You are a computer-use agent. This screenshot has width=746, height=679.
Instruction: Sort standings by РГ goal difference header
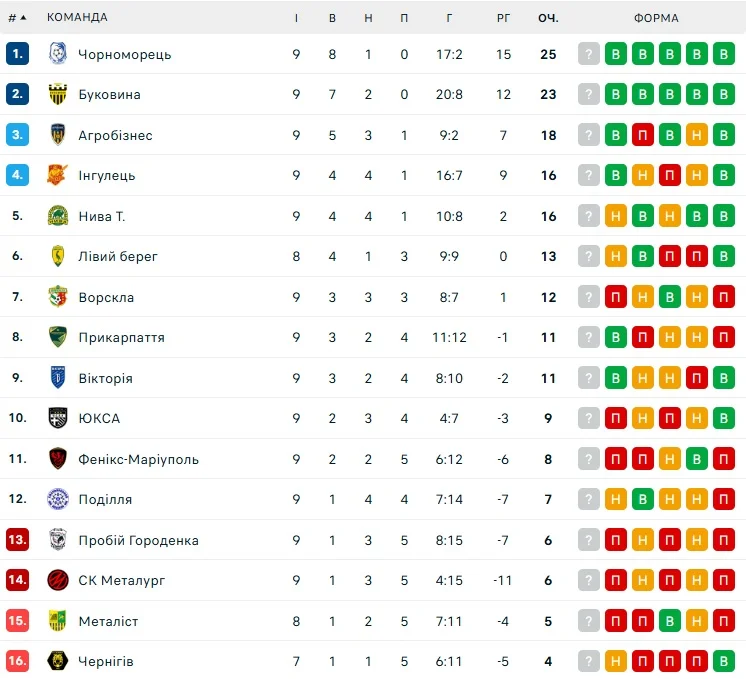click(x=503, y=18)
